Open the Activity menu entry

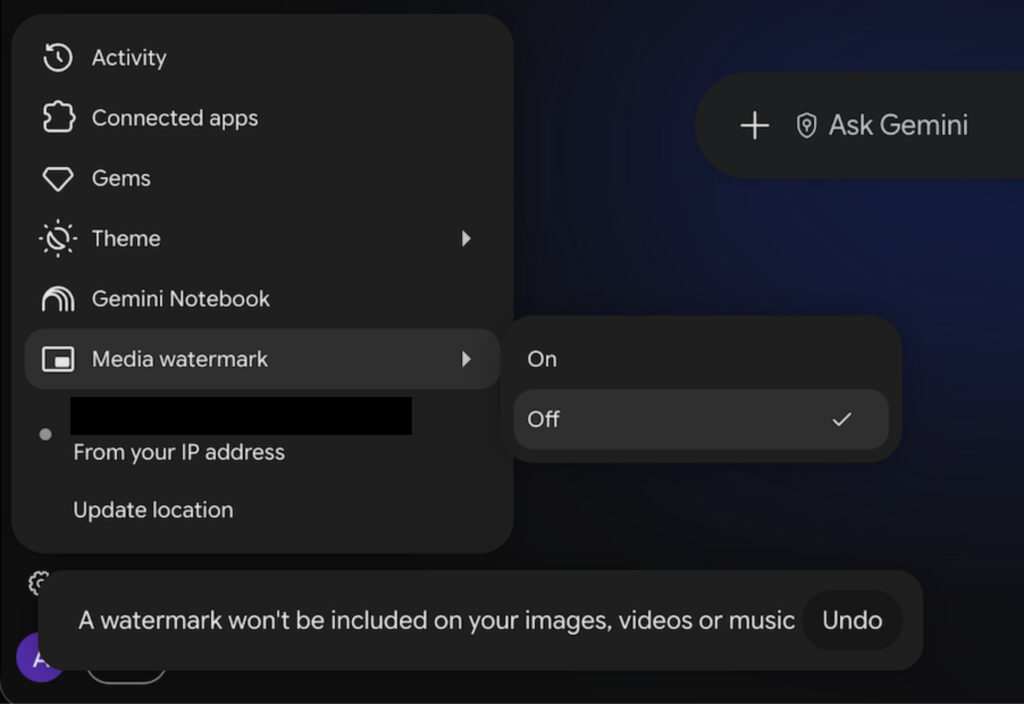tap(262, 57)
